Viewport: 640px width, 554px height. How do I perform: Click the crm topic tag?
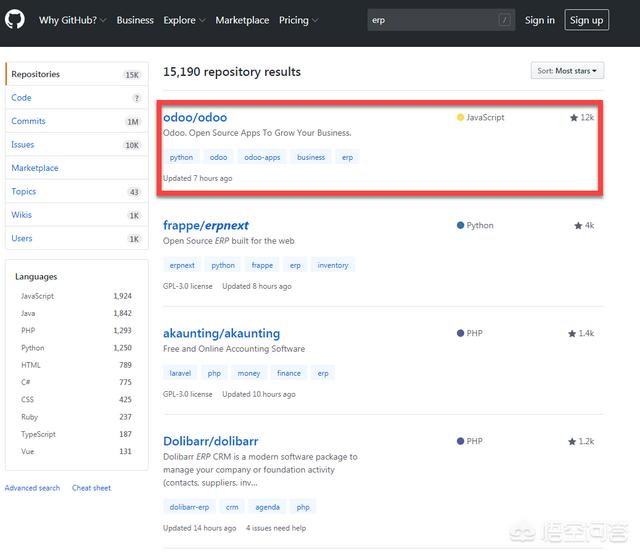[232, 507]
